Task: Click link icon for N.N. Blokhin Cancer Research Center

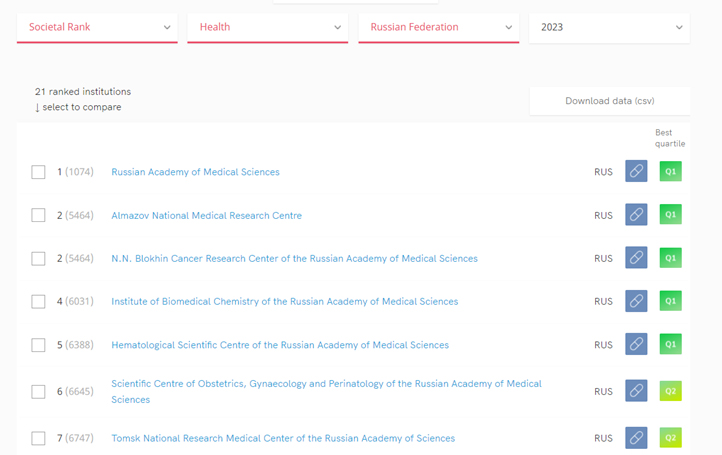Action: [x=636, y=258]
